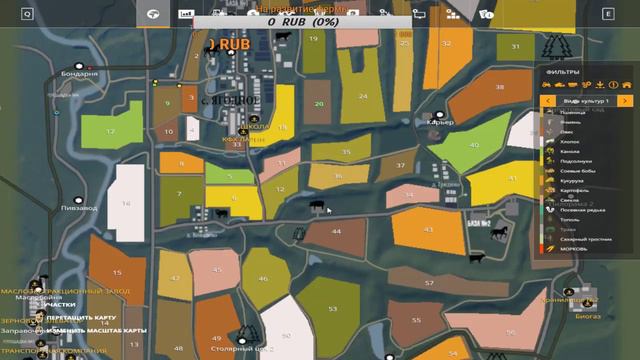The height and width of the screenshot is (360, 640).
Task: Toggle the download-arrow unloading filter icon
Action: click(600, 85)
